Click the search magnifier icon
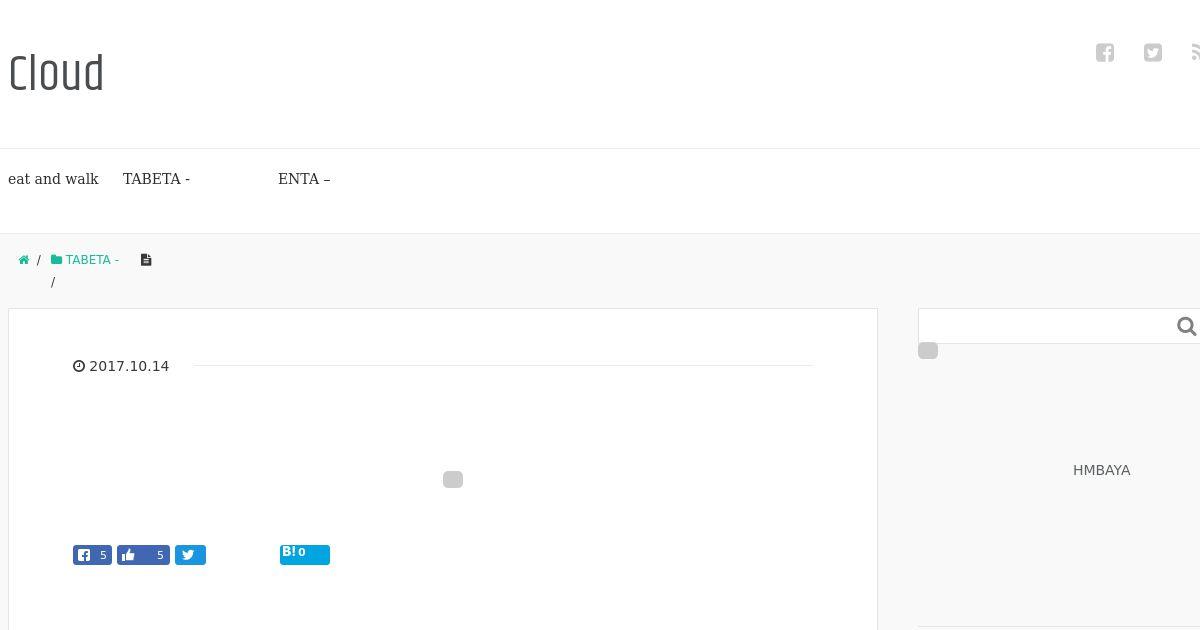This screenshot has width=1200, height=630. (x=1187, y=326)
